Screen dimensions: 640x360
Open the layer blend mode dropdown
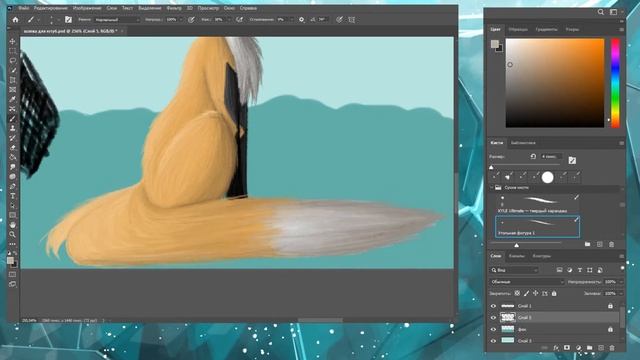click(527, 282)
